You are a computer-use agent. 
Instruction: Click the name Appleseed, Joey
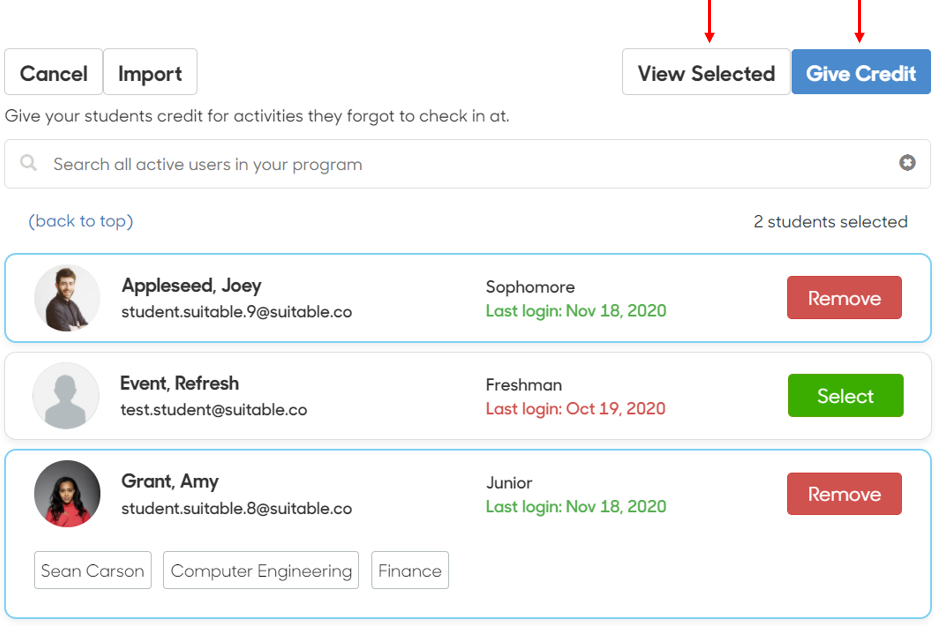coord(192,286)
